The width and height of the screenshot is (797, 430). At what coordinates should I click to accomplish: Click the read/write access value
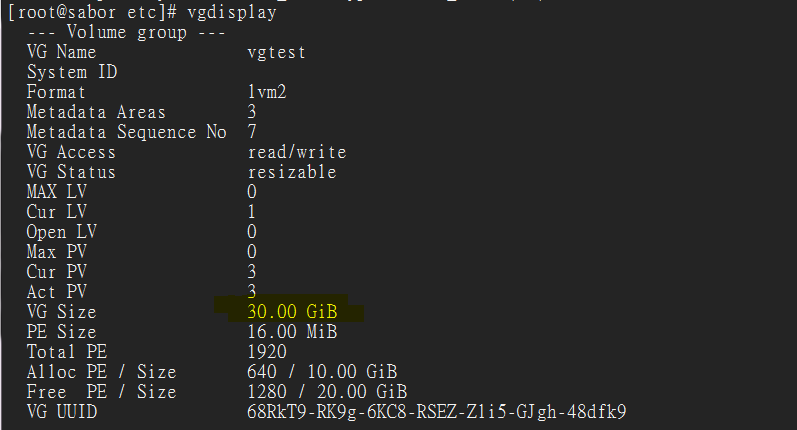tap(297, 152)
